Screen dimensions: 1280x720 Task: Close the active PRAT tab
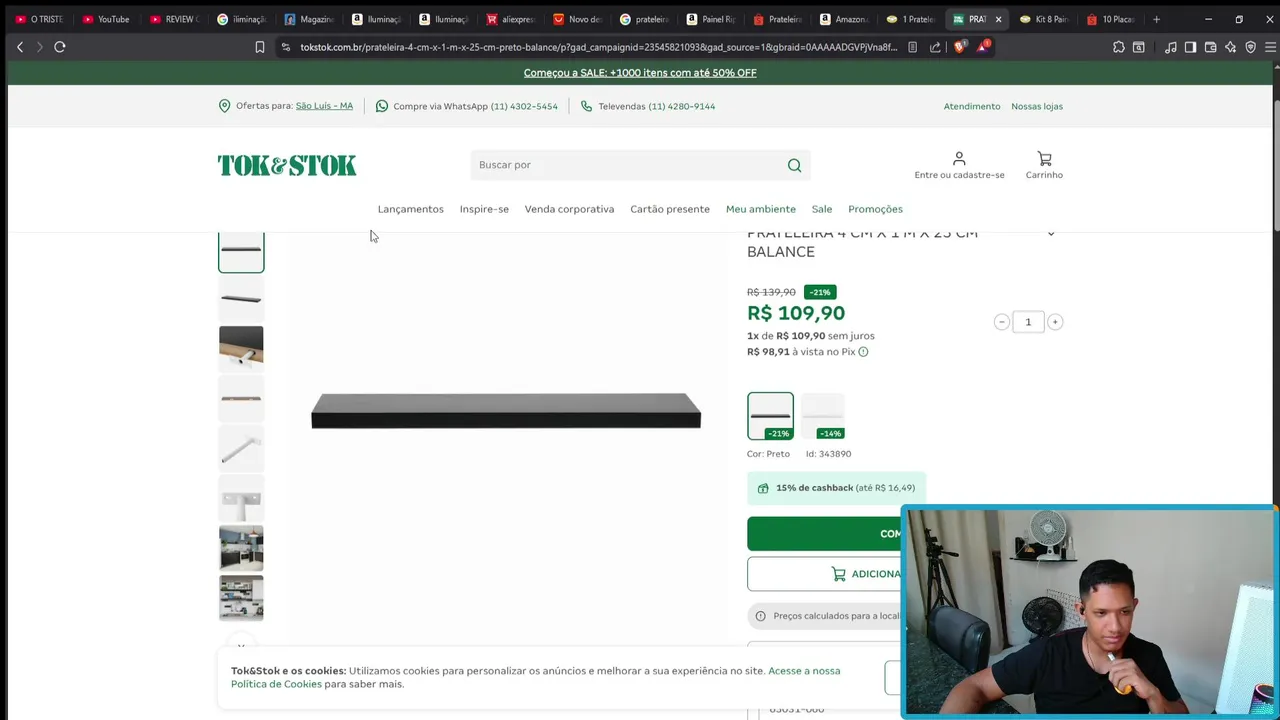point(998,19)
